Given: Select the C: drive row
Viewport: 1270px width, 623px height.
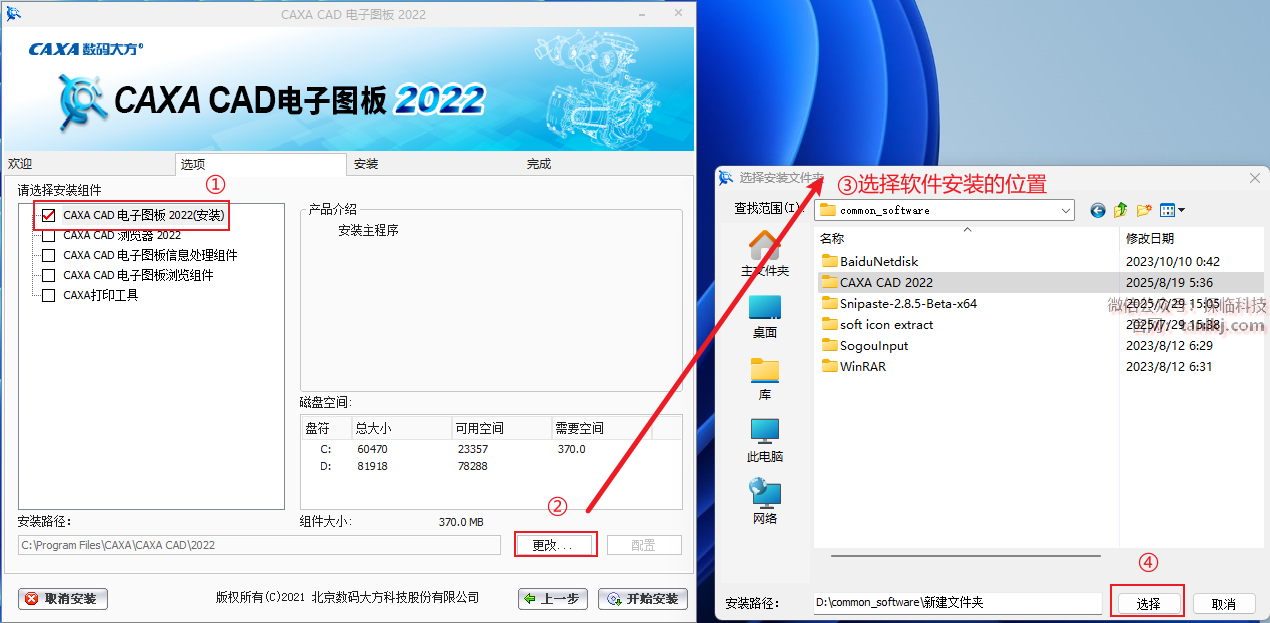Looking at the screenshot, I should click(x=491, y=449).
